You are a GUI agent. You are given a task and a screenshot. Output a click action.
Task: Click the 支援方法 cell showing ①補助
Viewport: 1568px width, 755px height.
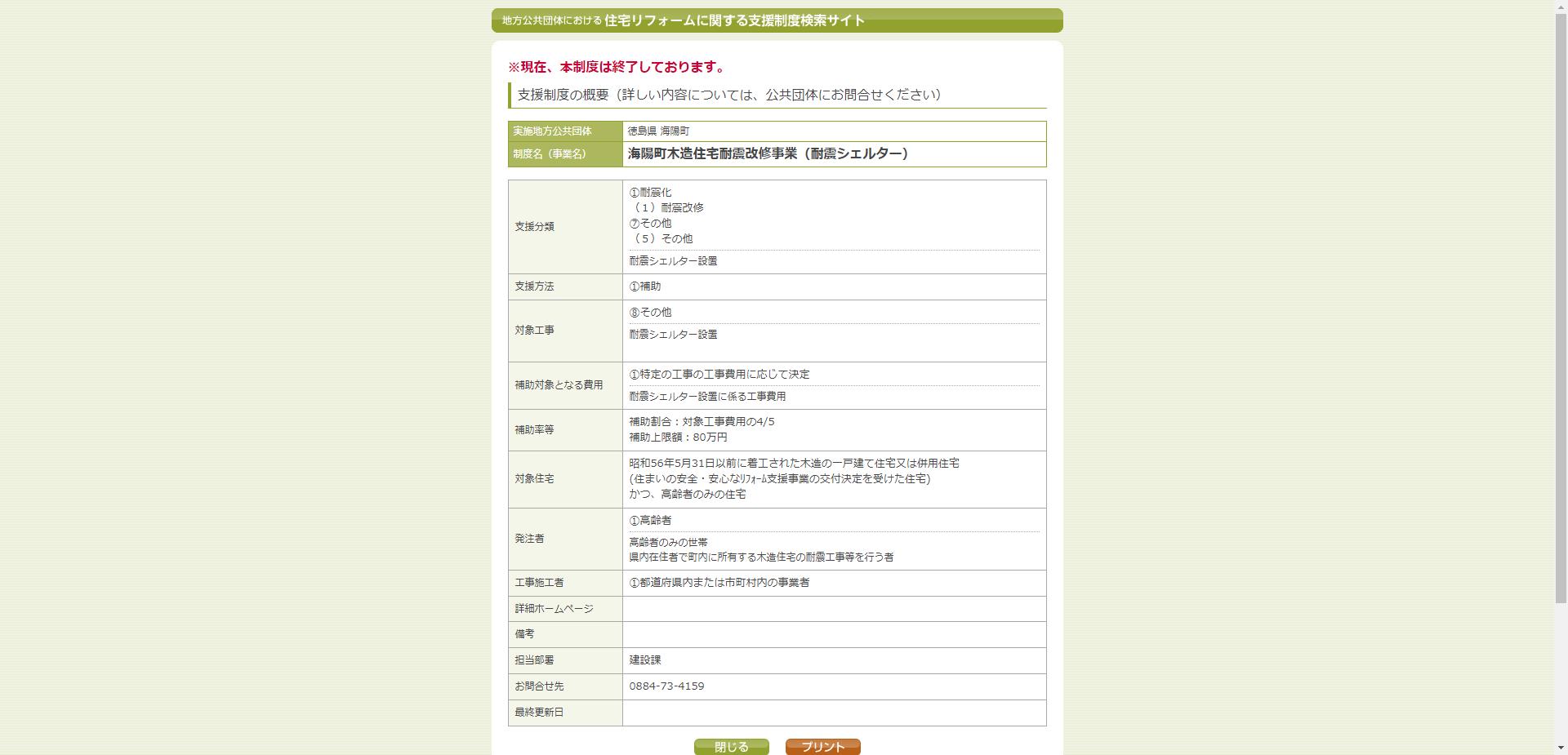click(x=644, y=286)
